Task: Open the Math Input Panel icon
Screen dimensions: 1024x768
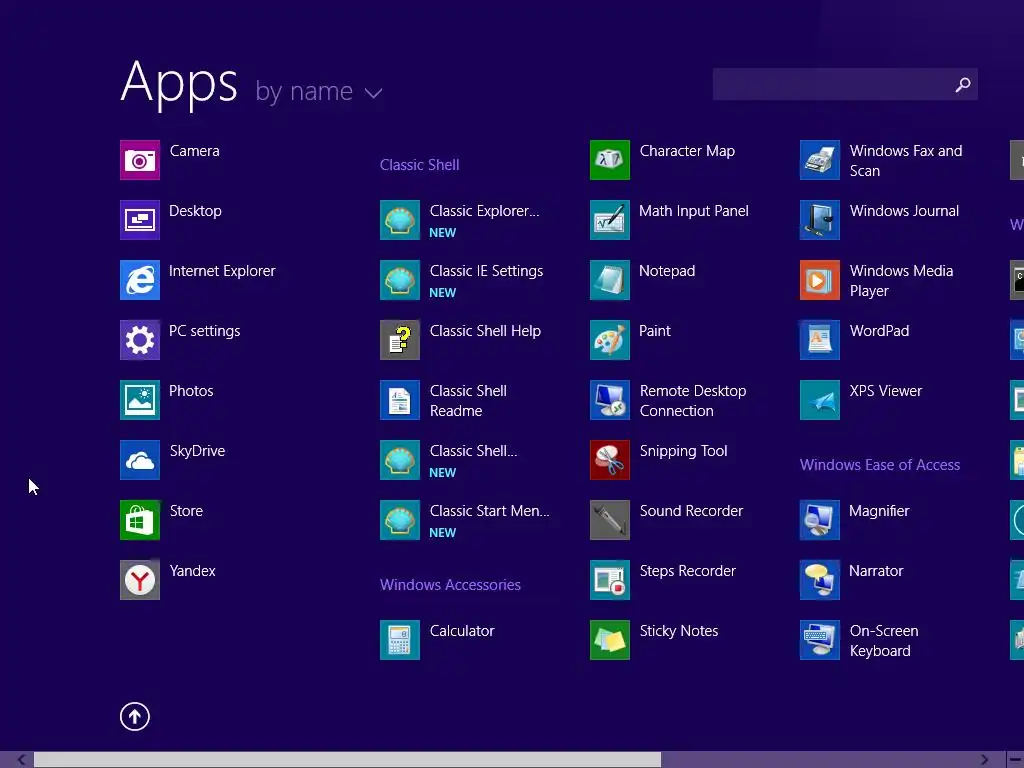Action: 610,220
